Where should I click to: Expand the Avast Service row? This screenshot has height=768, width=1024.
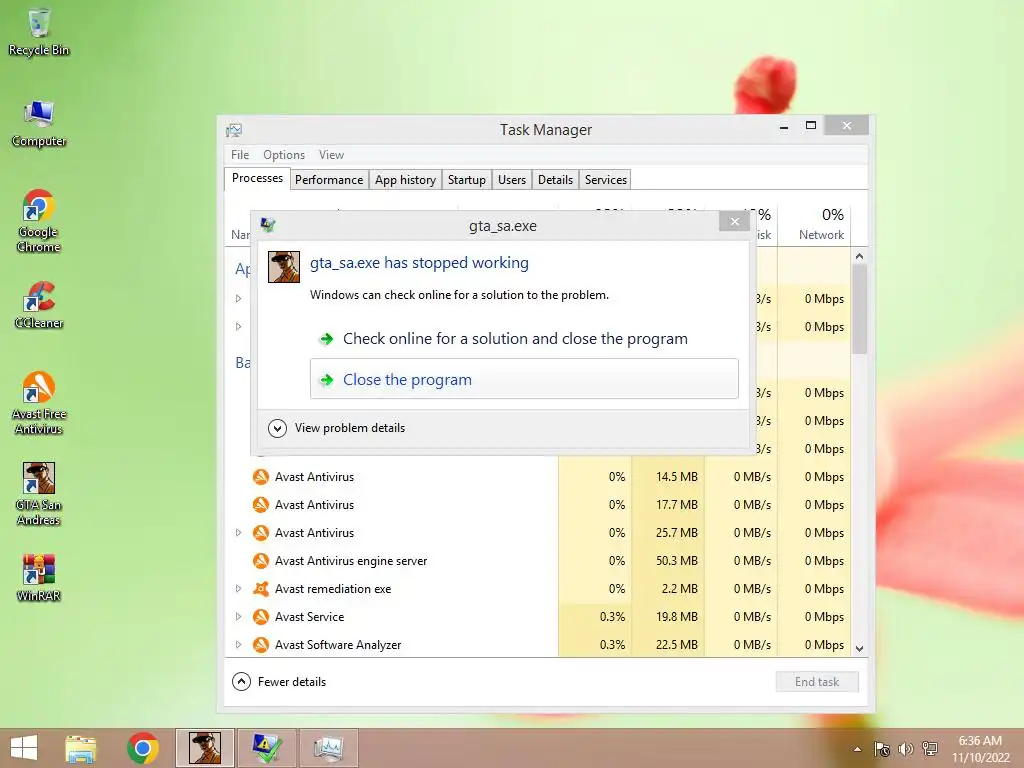pyautogui.click(x=238, y=617)
